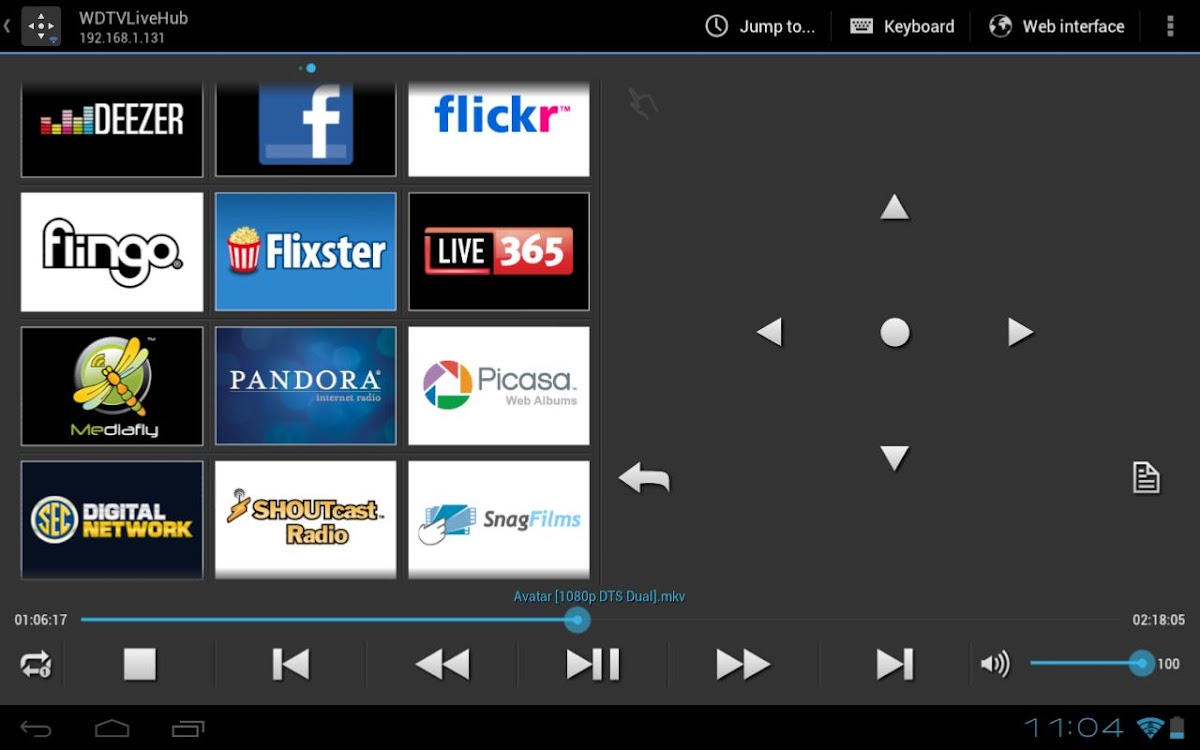The height and width of the screenshot is (750, 1200).
Task: Open the Jump to... menu
Action: pos(760,26)
